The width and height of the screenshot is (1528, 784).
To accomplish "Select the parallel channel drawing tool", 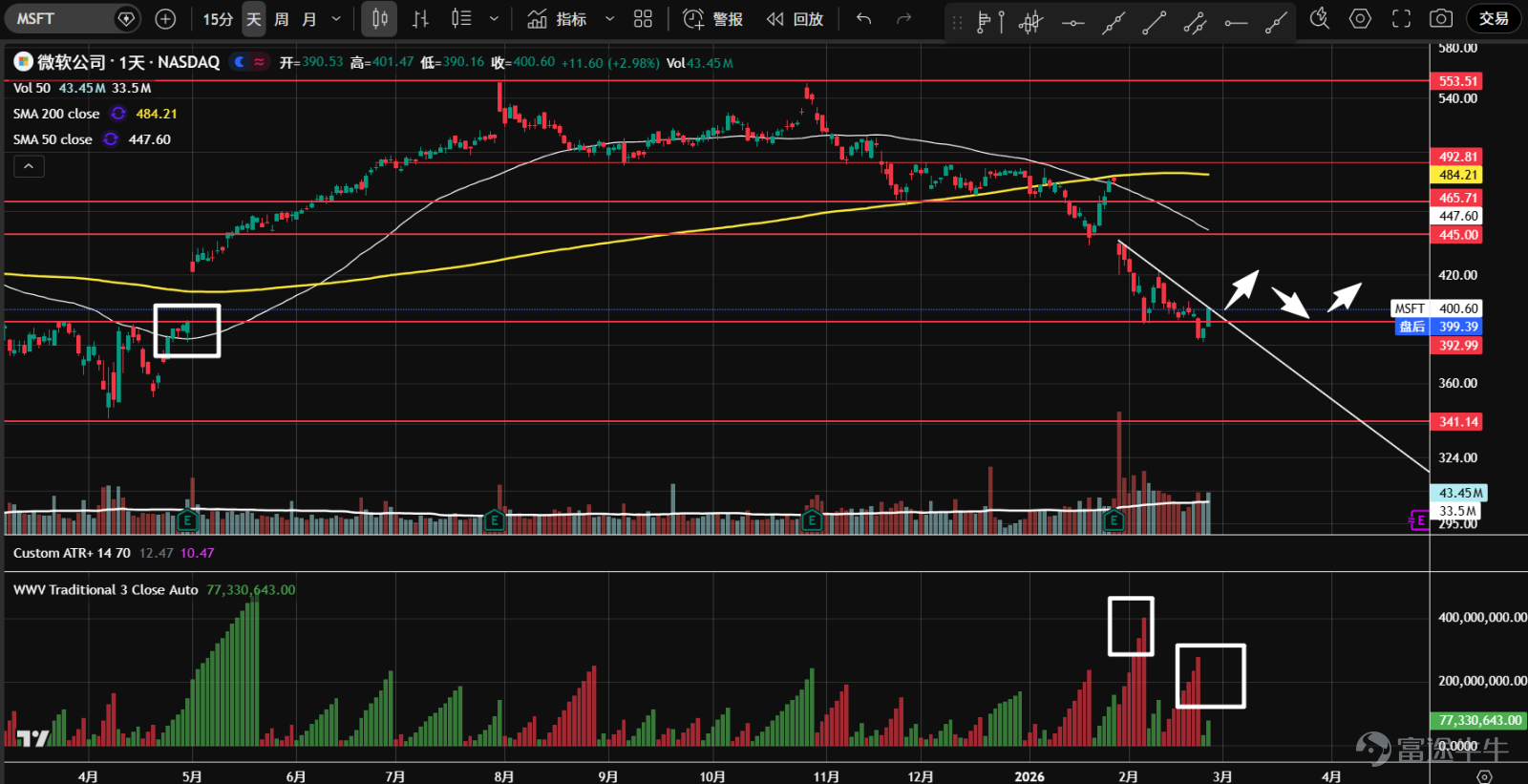I will pos(1195,21).
